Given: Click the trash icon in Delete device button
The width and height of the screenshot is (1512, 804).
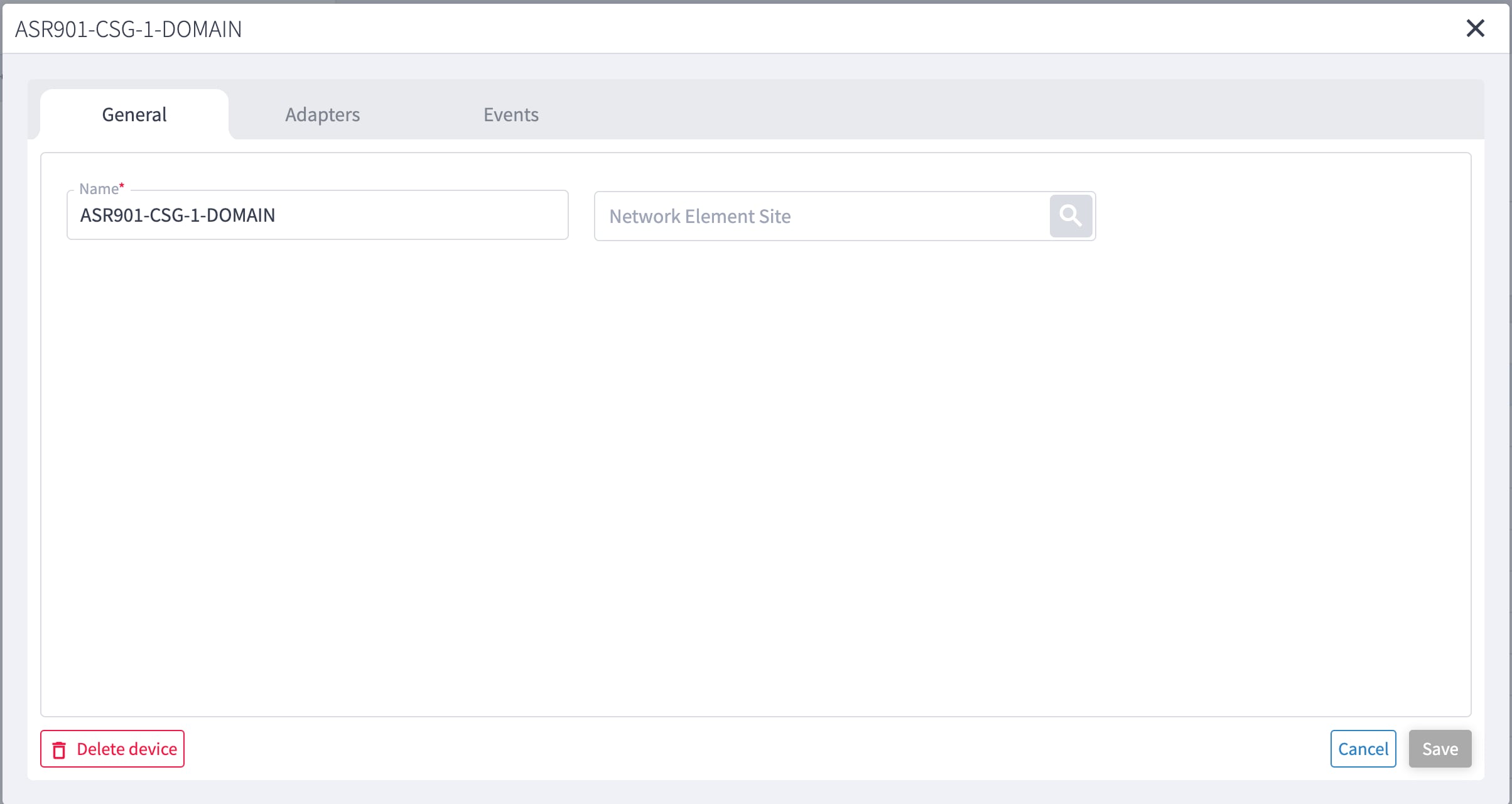Looking at the screenshot, I should pyautogui.click(x=59, y=749).
